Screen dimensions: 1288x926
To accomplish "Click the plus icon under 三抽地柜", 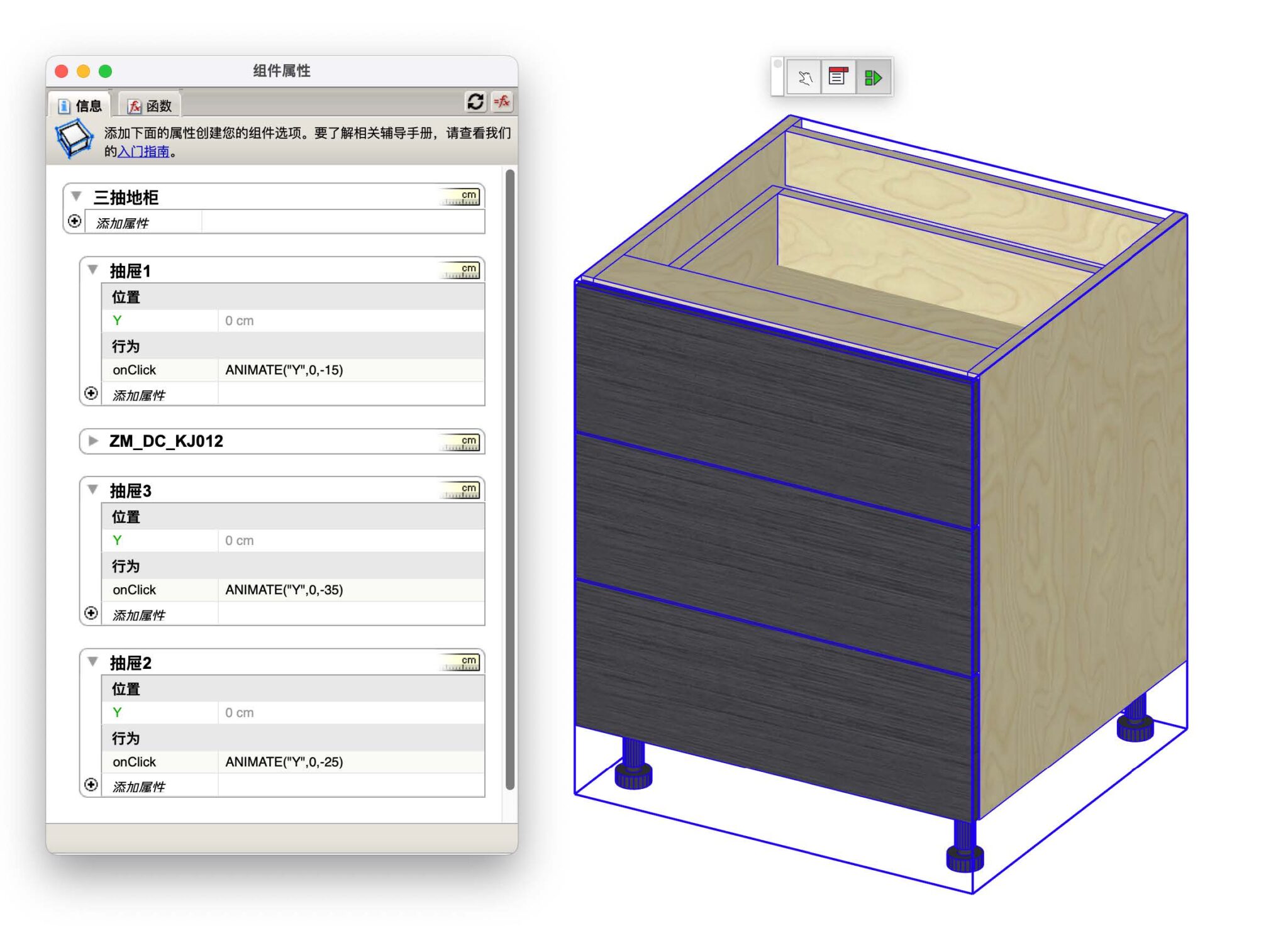I will click(x=75, y=221).
